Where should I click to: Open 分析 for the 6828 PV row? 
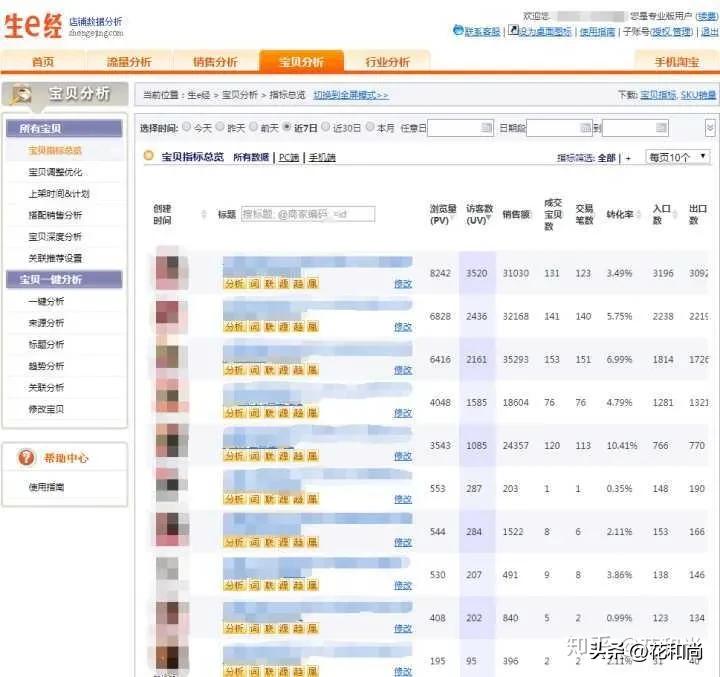click(234, 327)
